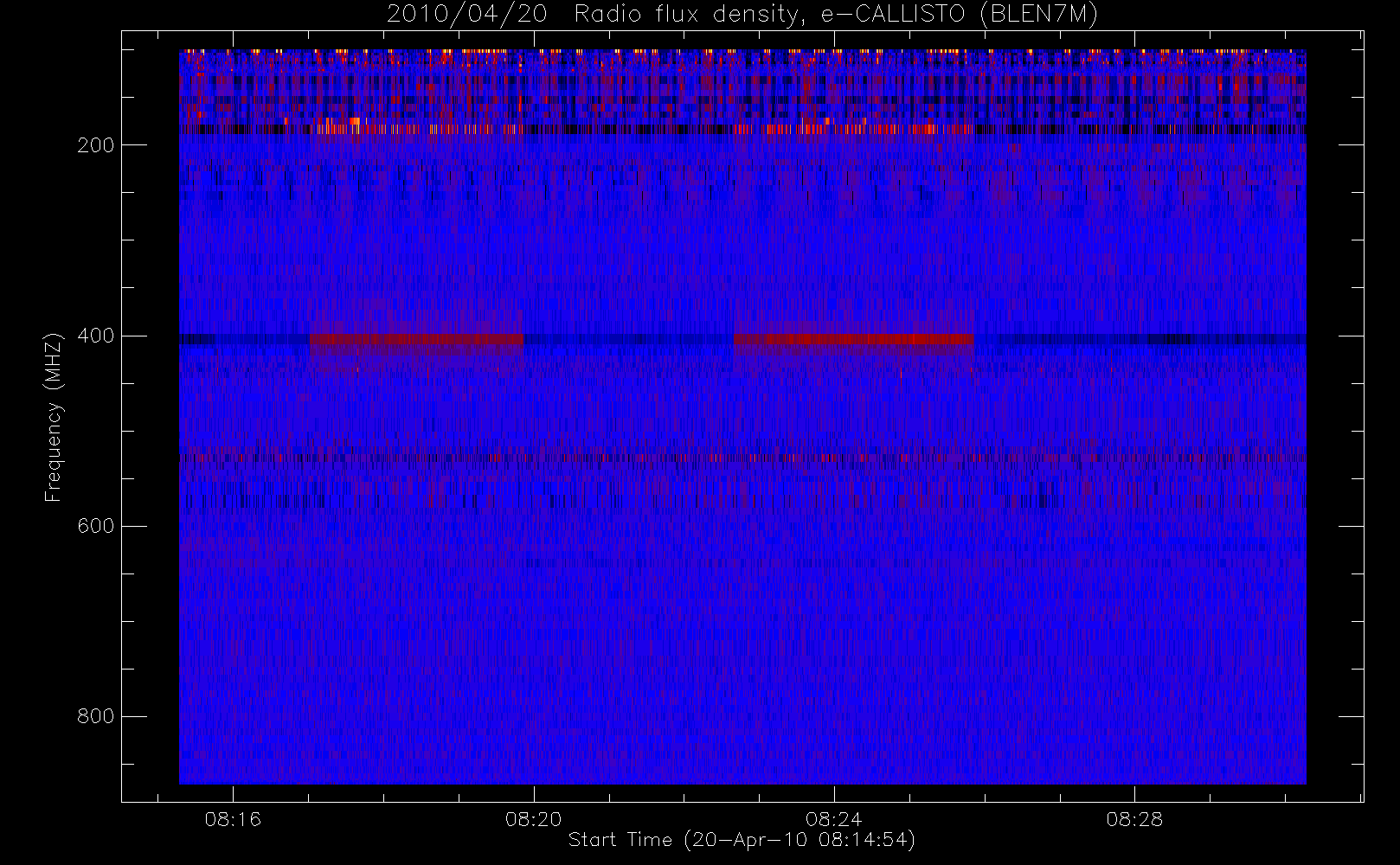
Task: Click the 08:24 time tick label
Action: coord(834,819)
